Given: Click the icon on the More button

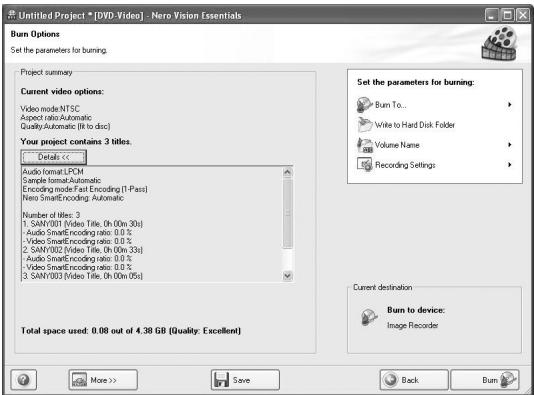Looking at the screenshot, I should point(80,380).
